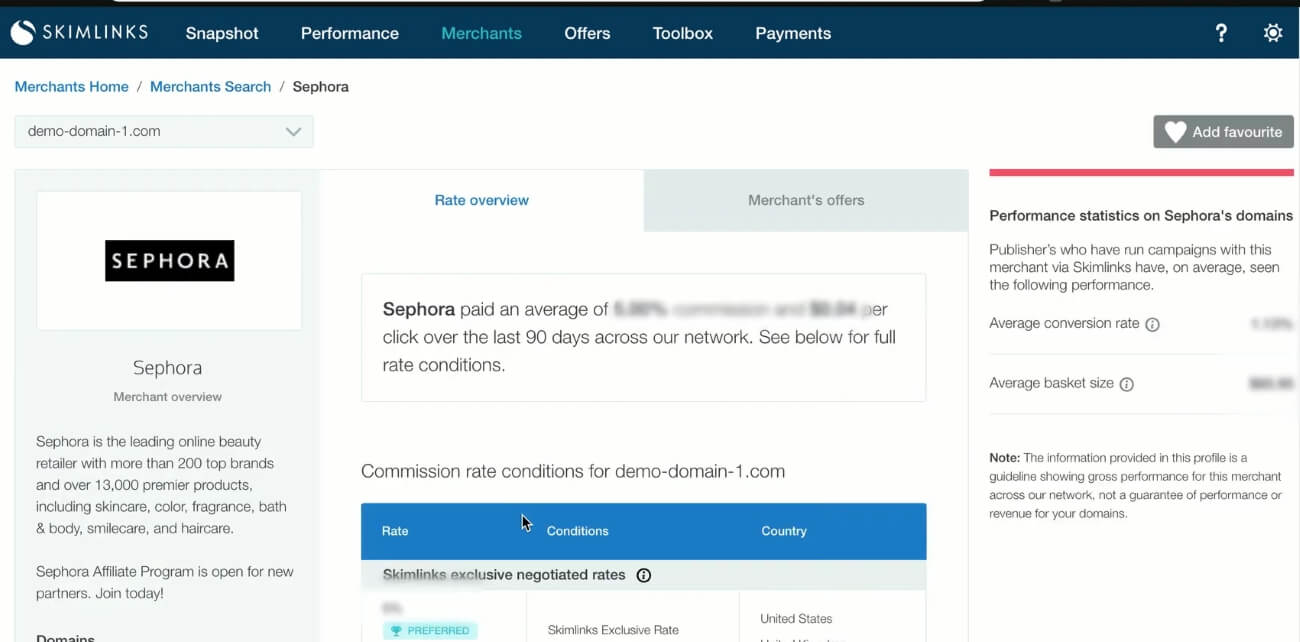This screenshot has height=642, width=1300.
Task: Click the Country column header
Action: 784,531
